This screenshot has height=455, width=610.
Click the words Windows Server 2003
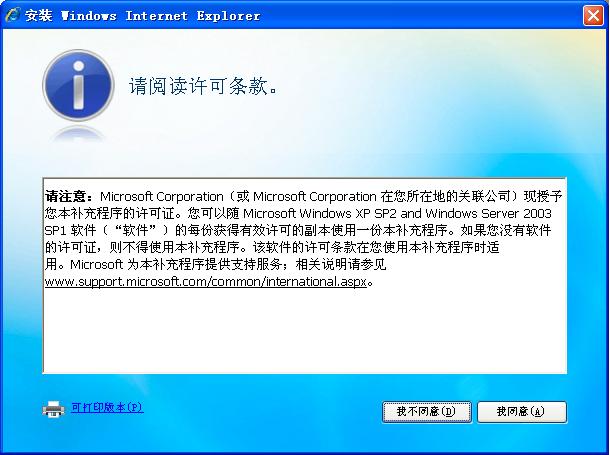point(488,214)
